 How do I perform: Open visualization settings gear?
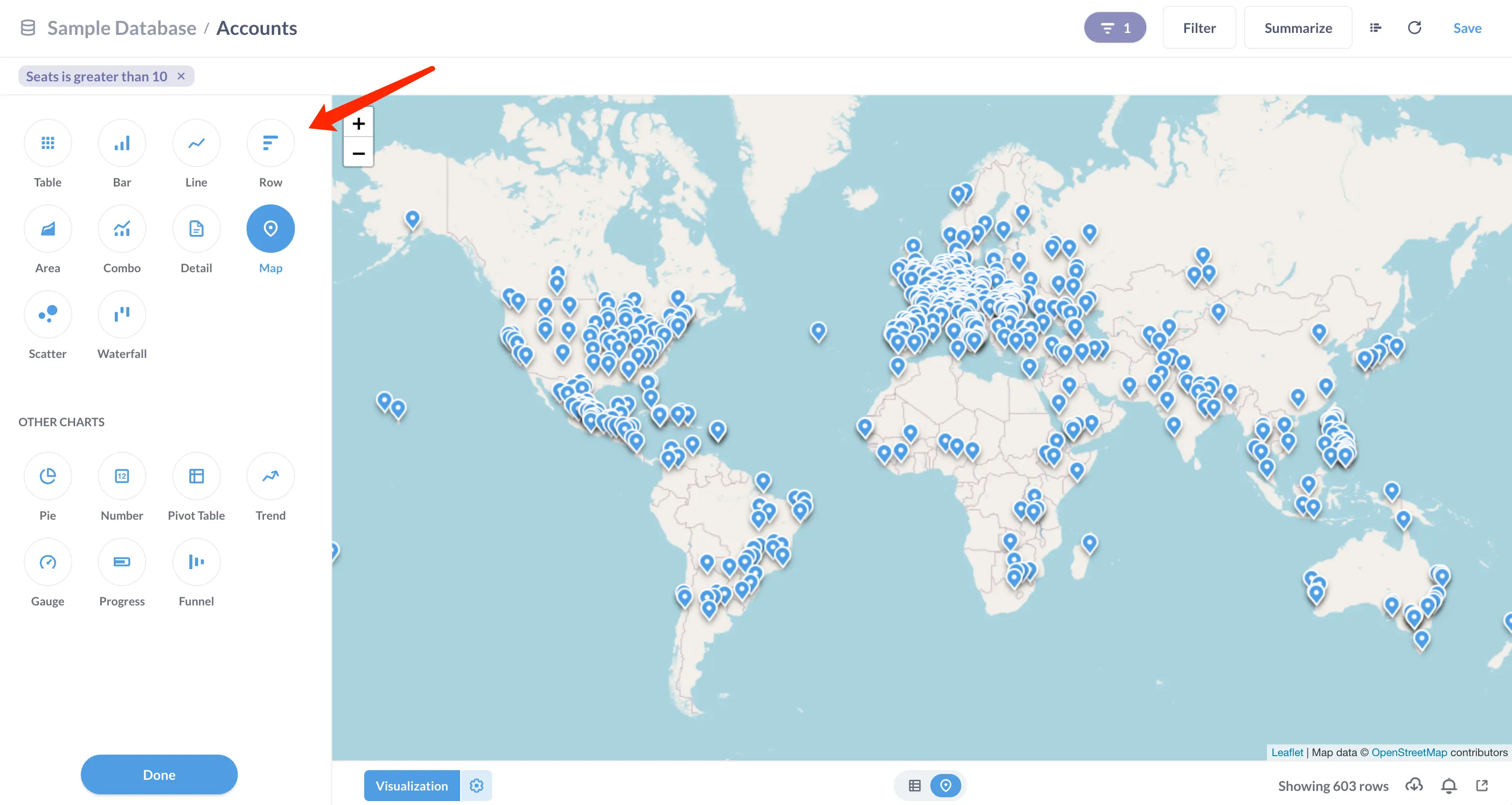coord(476,786)
